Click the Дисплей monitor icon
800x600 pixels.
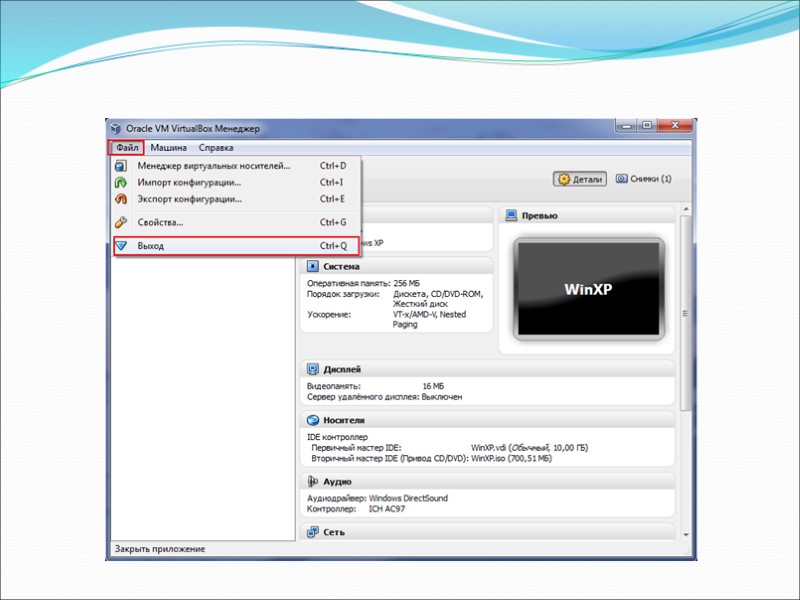click(x=313, y=369)
